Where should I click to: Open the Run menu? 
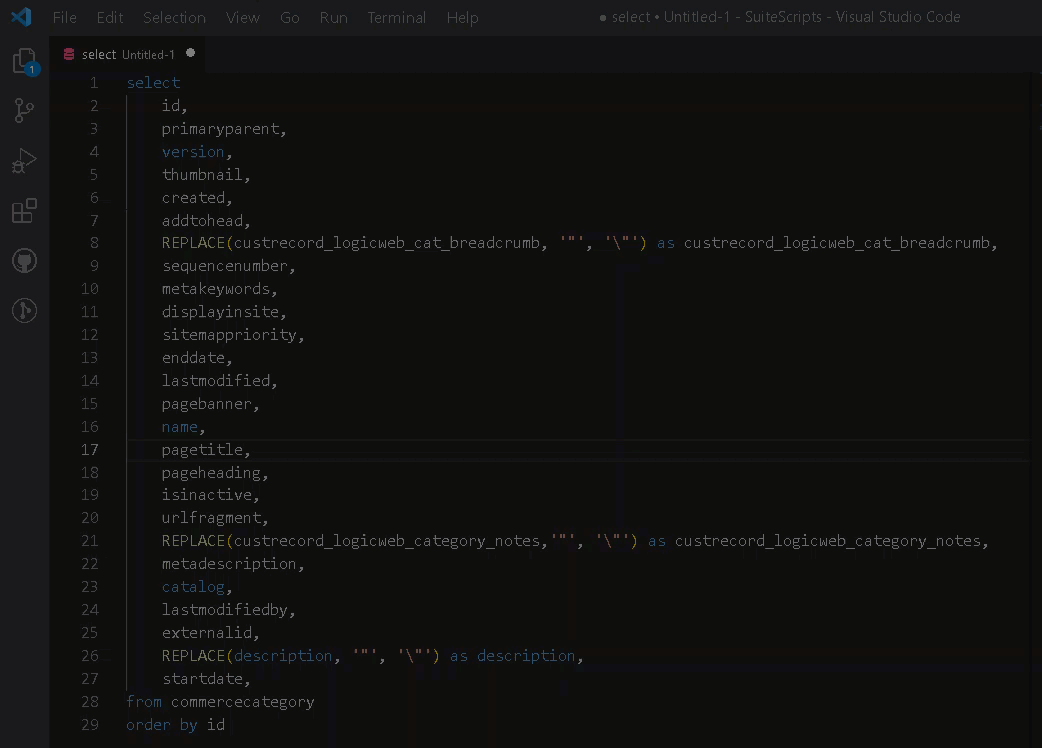(x=333, y=17)
